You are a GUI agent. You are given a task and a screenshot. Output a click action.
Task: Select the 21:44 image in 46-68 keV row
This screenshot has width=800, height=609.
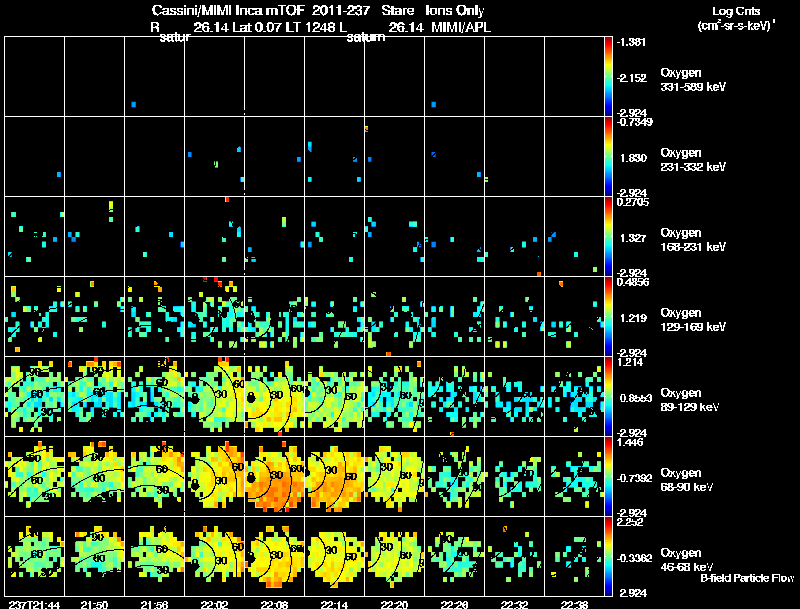(34, 556)
